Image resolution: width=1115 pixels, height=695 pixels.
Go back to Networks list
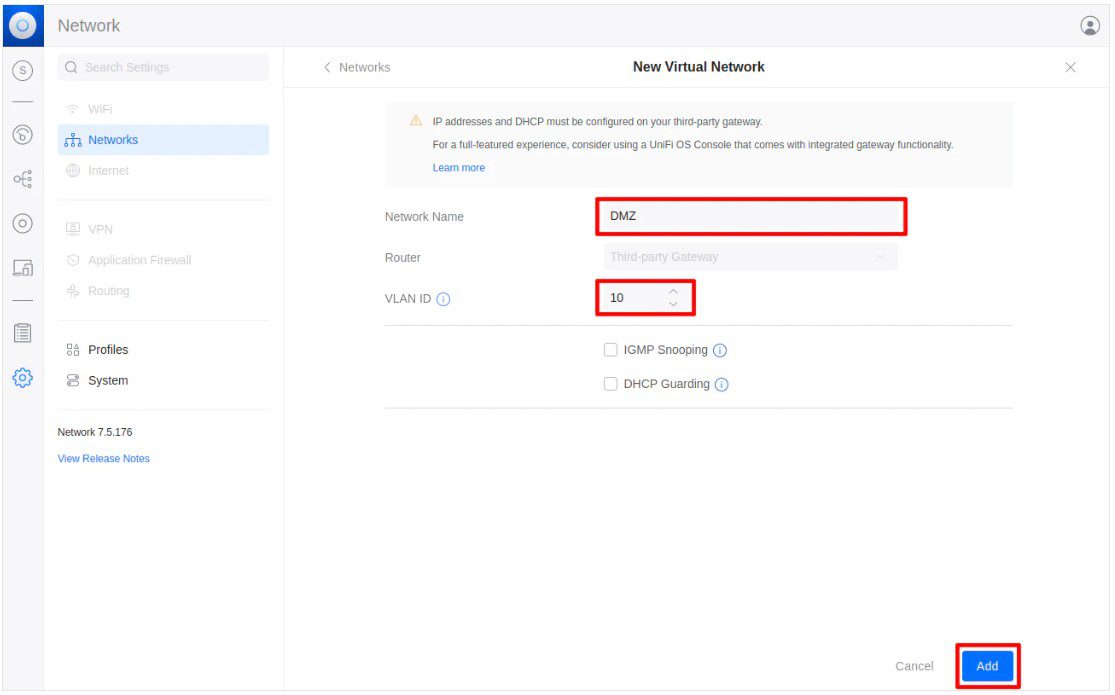point(357,67)
